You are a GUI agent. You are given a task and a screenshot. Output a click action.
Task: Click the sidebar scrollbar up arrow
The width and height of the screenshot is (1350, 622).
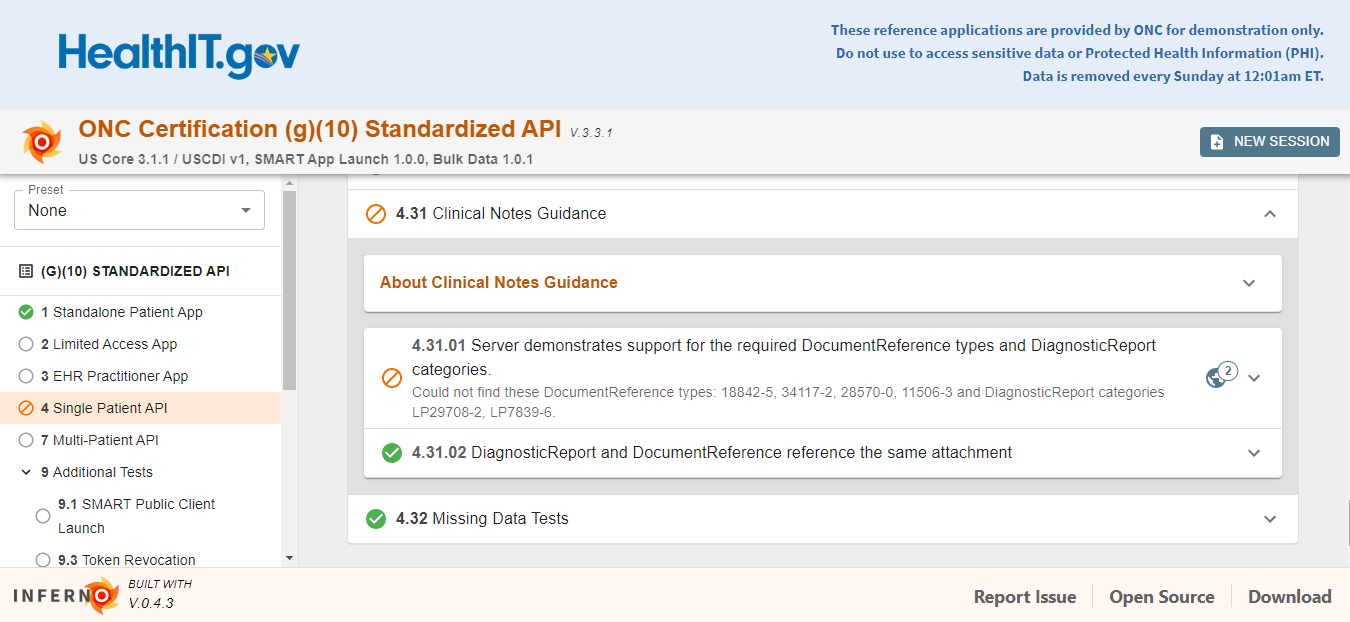pyautogui.click(x=290, y=184)
